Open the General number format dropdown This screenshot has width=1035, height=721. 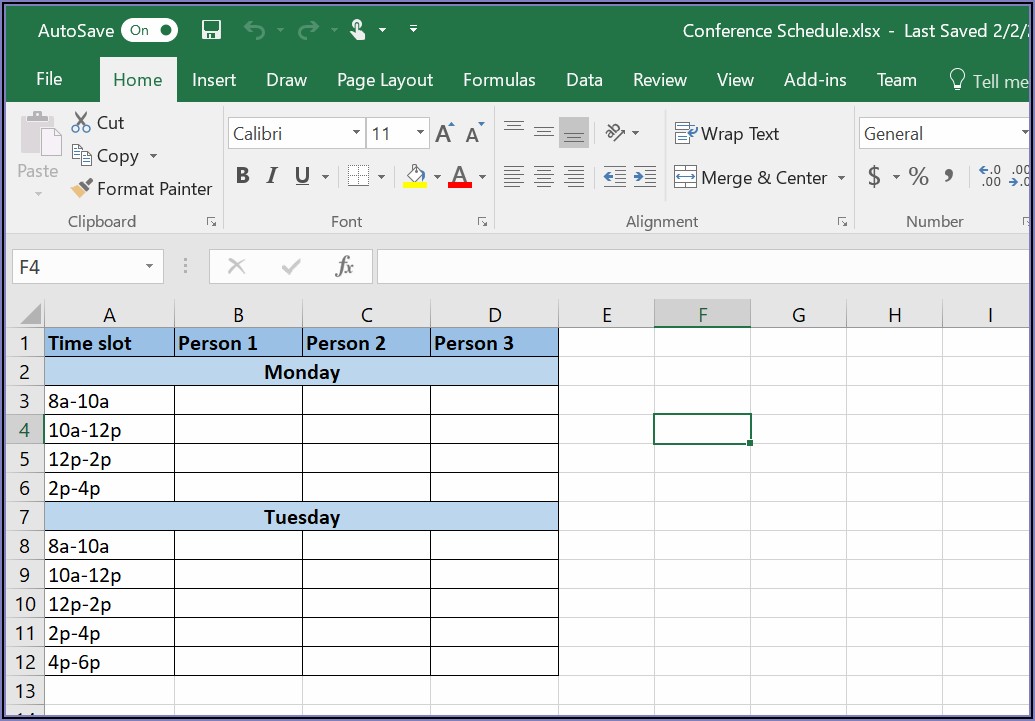1024,133
